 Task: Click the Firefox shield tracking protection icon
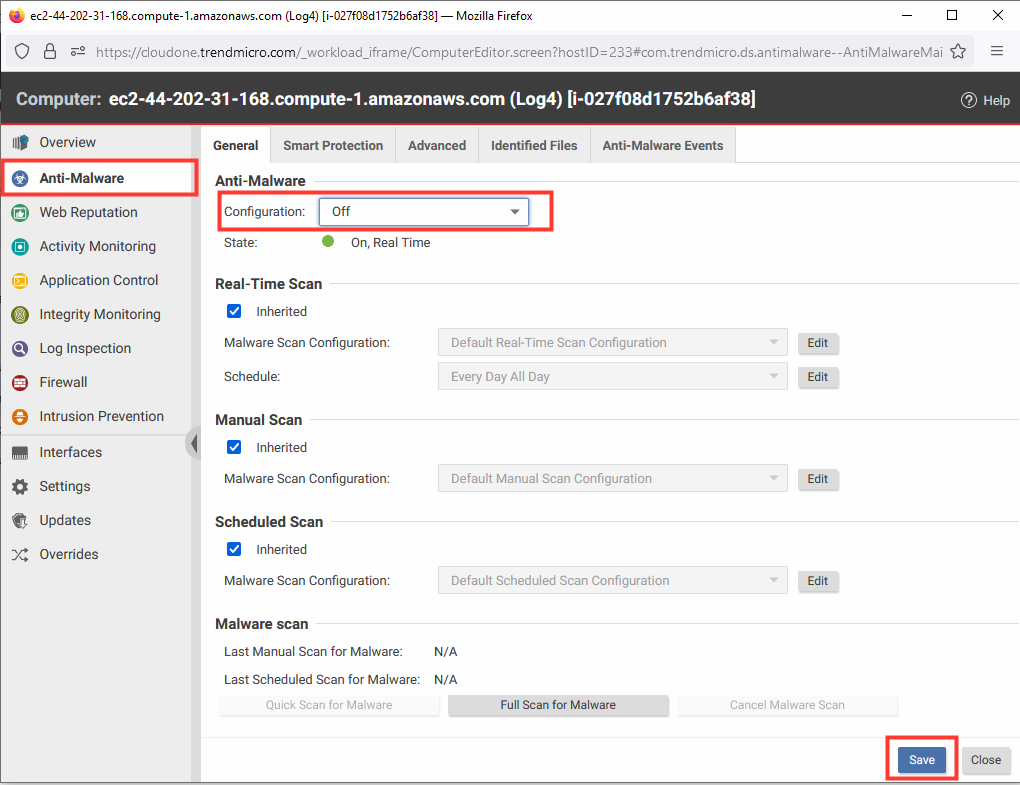[22, 51]
